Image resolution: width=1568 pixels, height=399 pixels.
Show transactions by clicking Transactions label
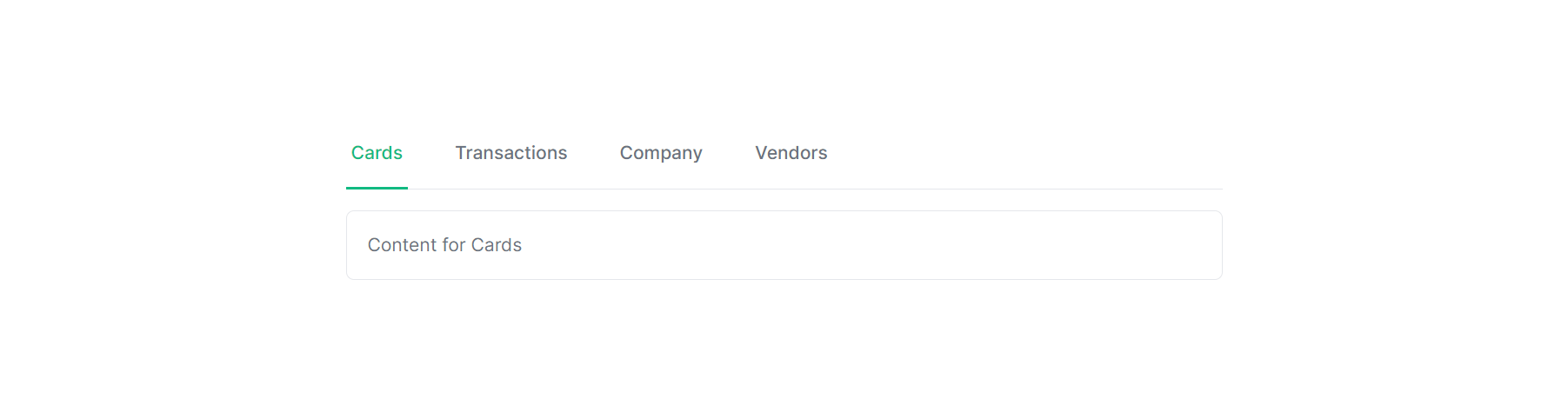(510, 153)
